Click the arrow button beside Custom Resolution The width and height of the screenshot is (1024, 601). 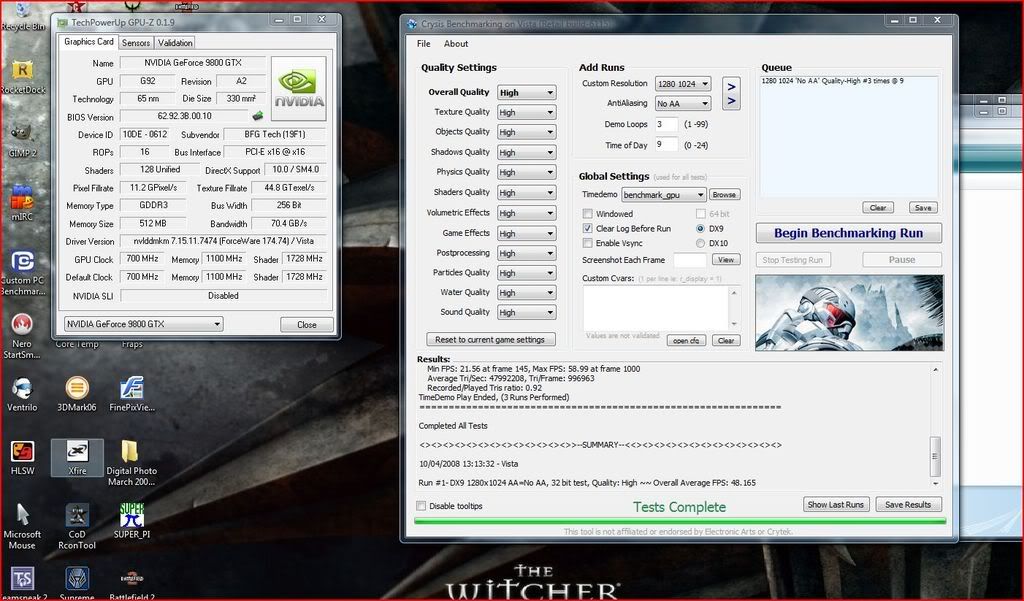click(731, 86)
